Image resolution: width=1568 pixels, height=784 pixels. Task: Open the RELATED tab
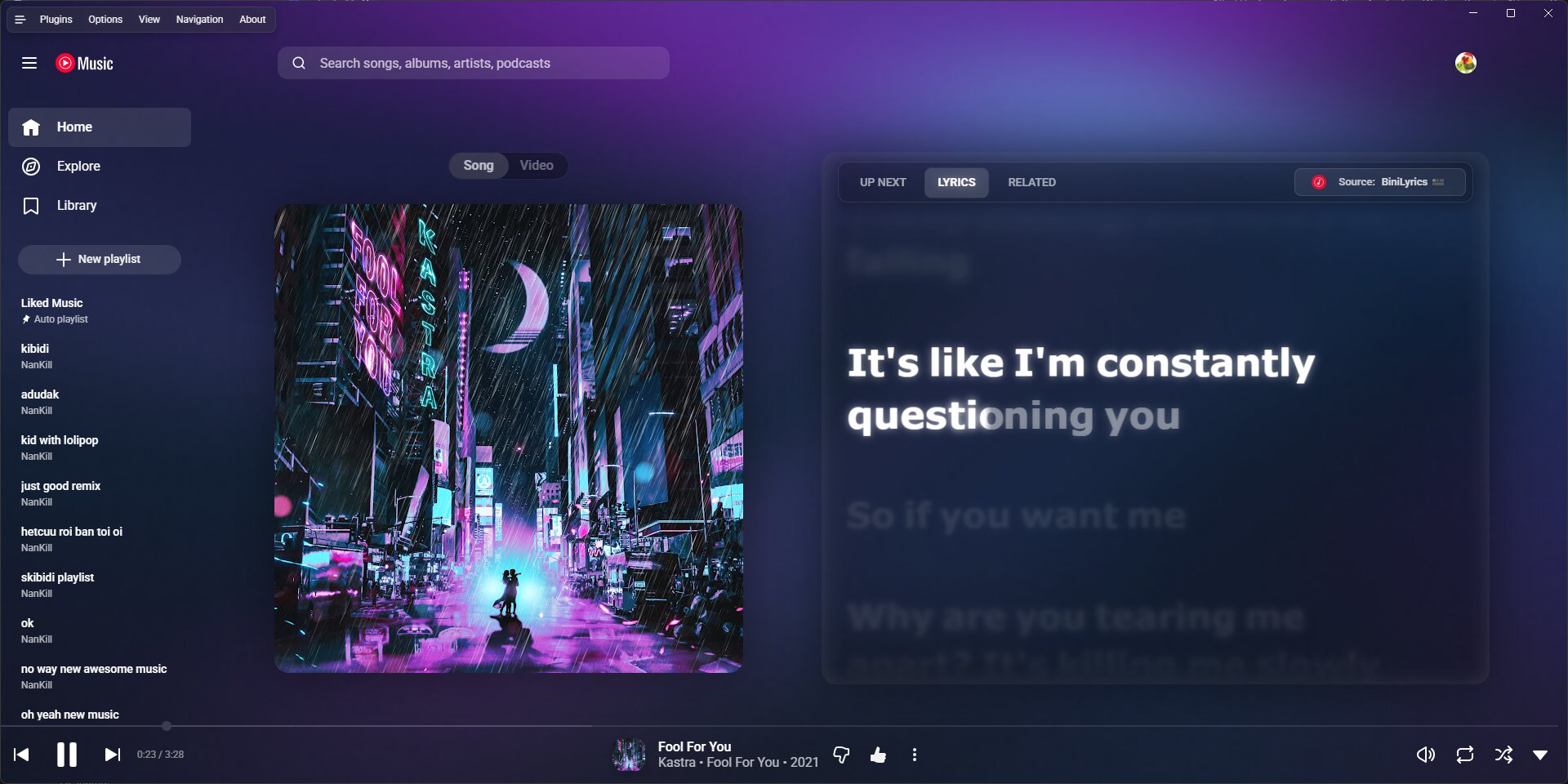(1031, 182)
